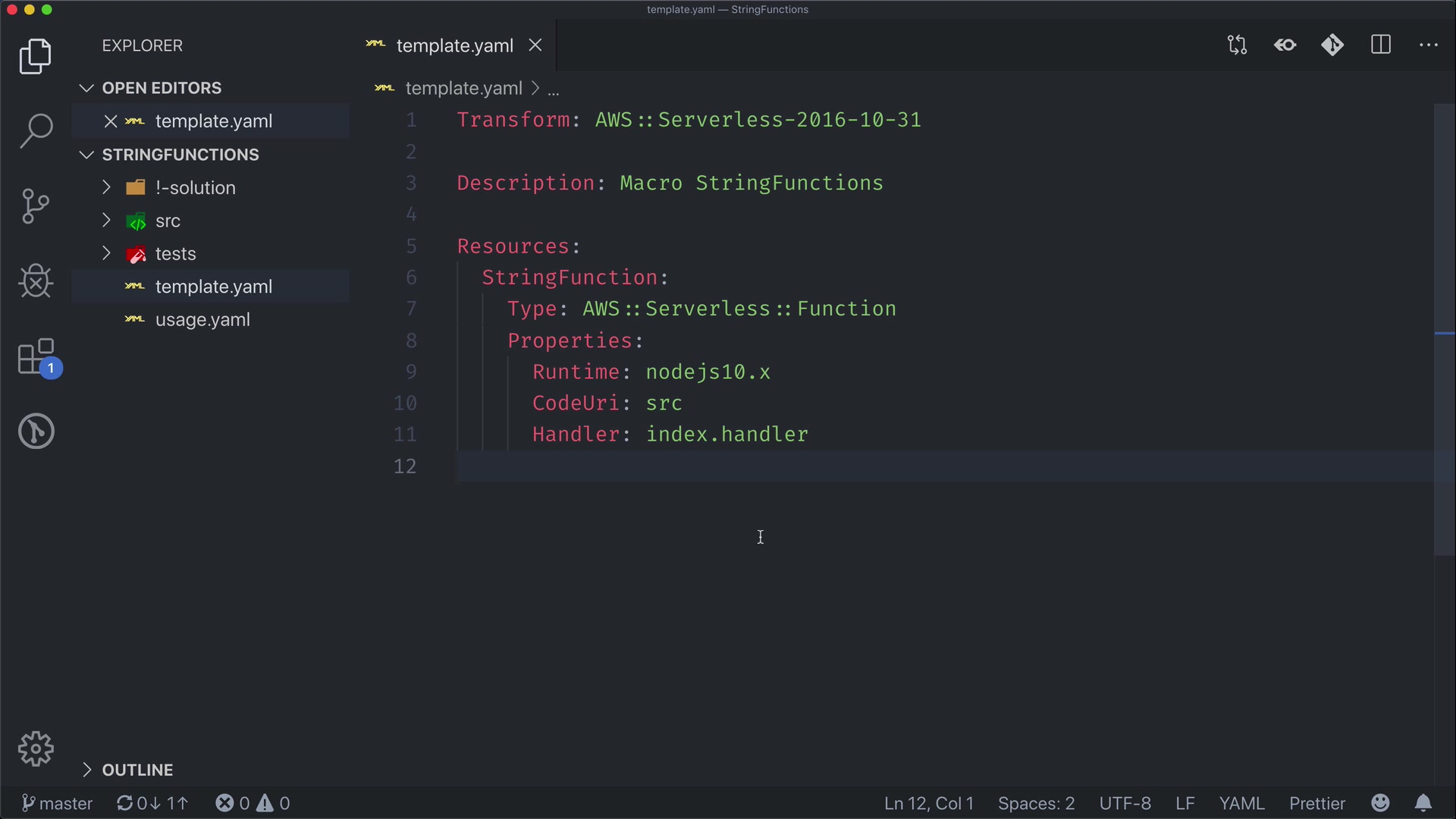This screenshot has height=819, width=1456.
Task: Open the Manage gear icon
Action: click(x=36, y=749)
